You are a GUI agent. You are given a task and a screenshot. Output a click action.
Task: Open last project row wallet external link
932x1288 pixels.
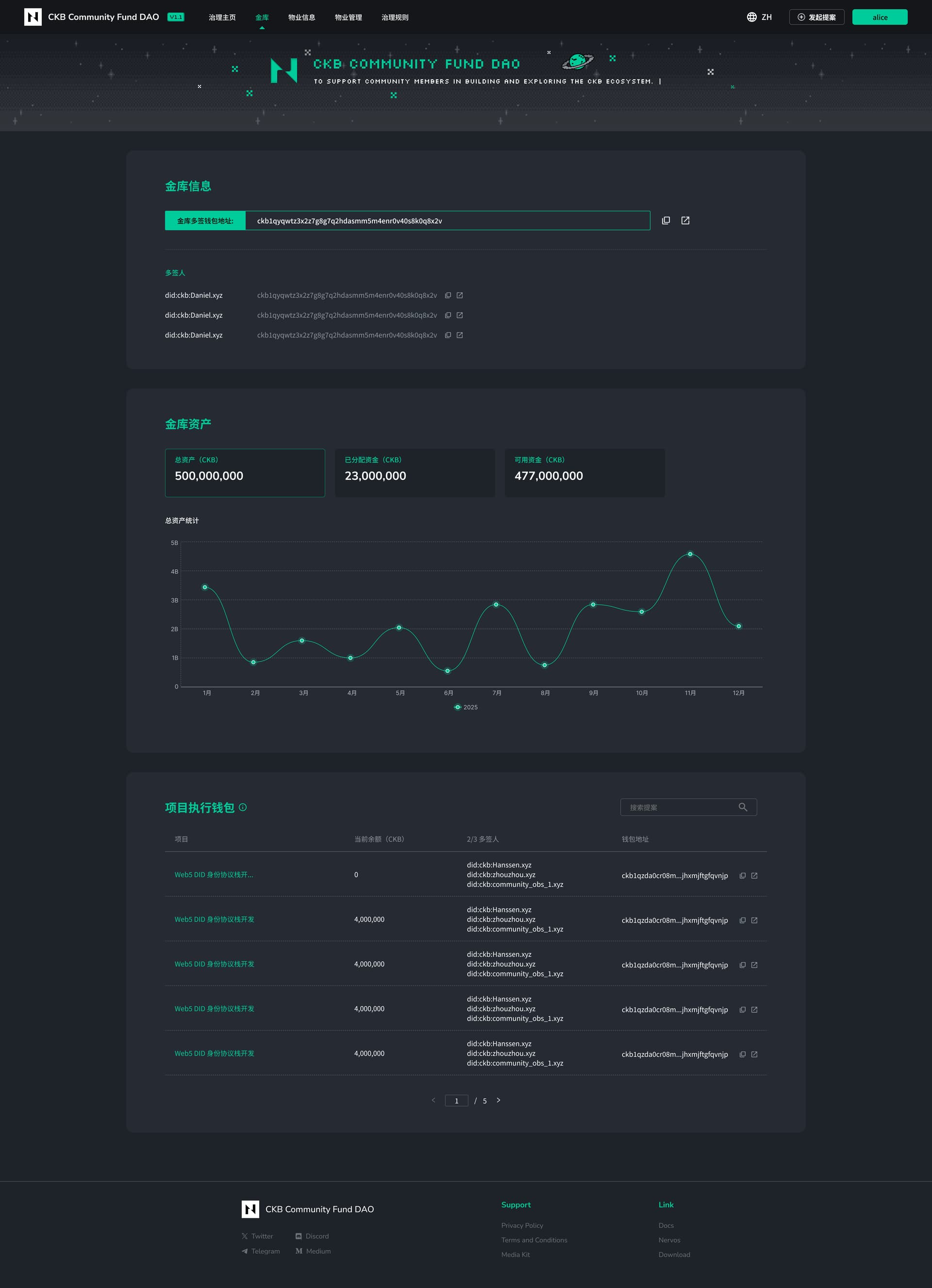pyautogui.click(x=754, y=1054)
